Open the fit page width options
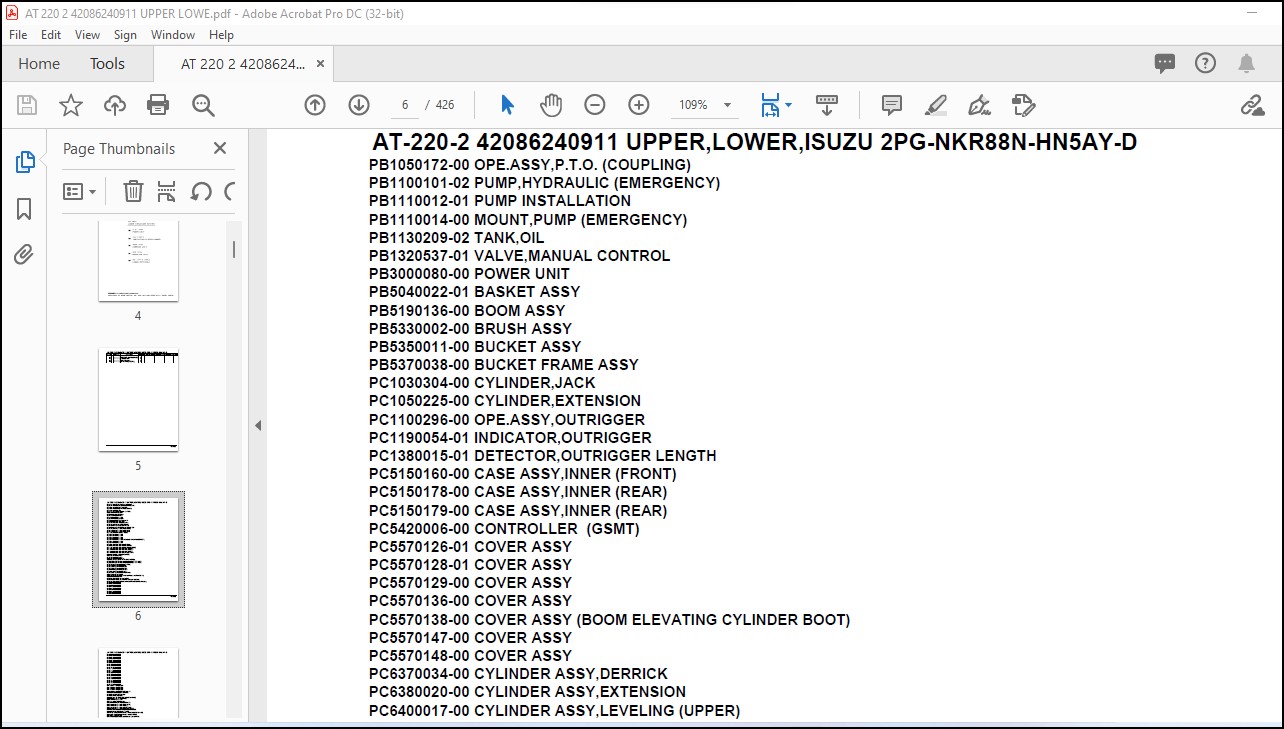The width and height of the screenshot is (1284, 729). click(776, 105)
